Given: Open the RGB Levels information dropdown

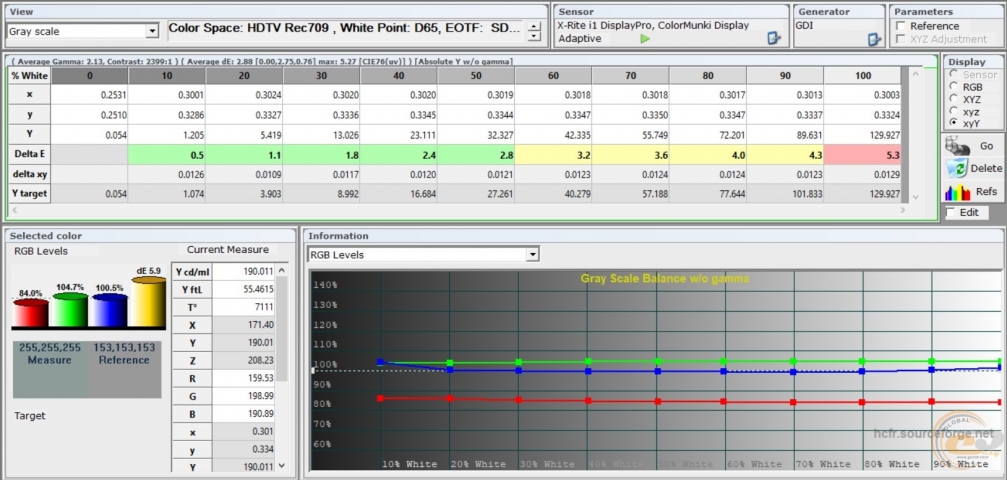Looking at the screenshot, I should pyautogui.click(x=532, y=255).
